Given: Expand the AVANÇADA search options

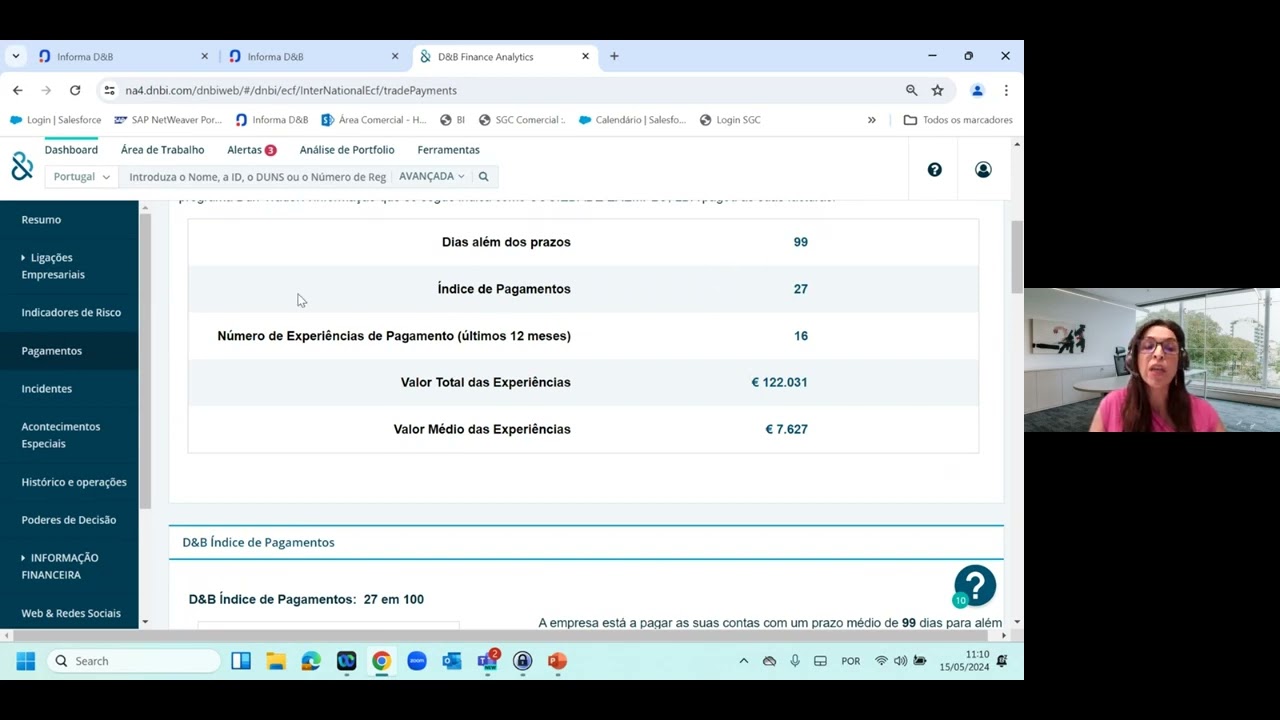Looking at the screenshot, I should [431, 176].
